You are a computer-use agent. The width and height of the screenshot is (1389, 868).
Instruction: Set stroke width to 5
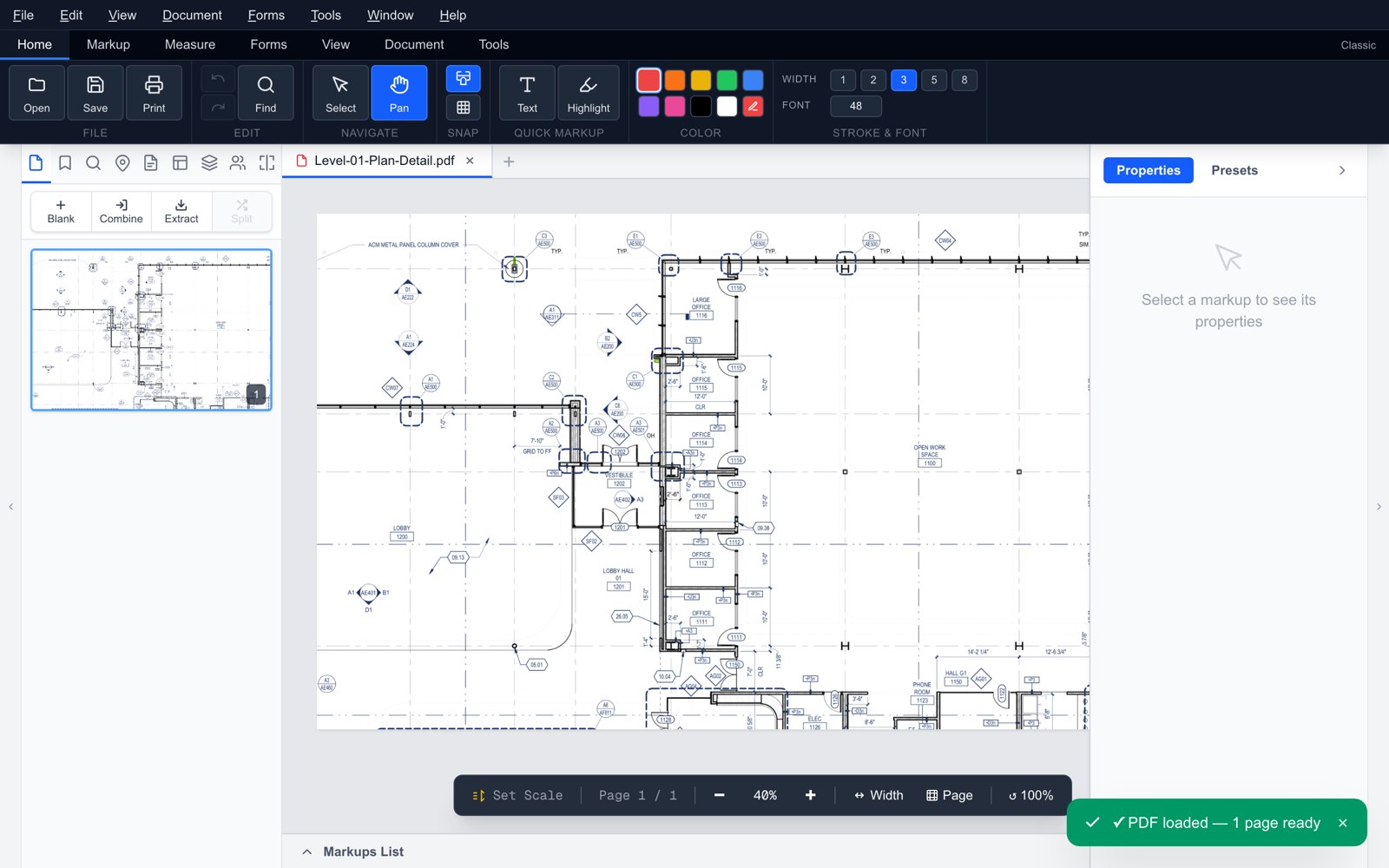click(x=934, y=80)
